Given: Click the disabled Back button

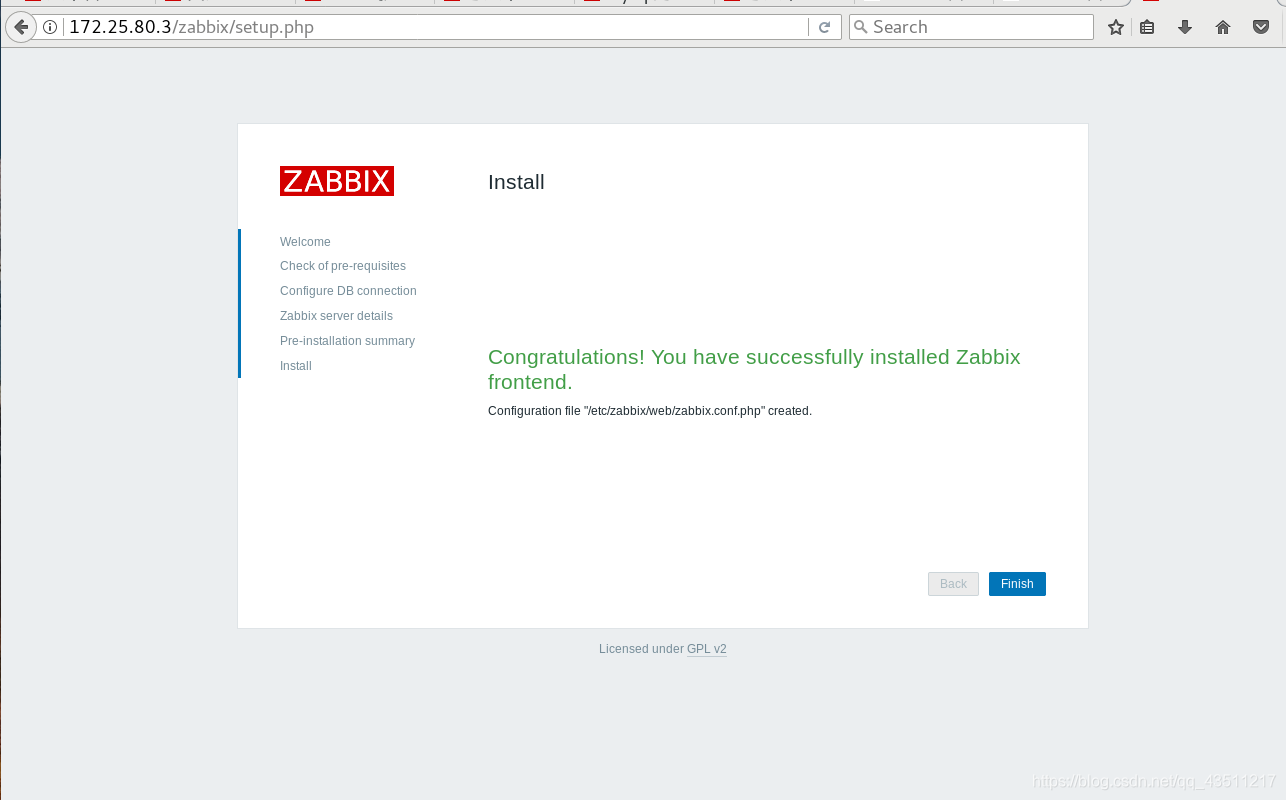Looking at the screenshot, I should pyautogui.click(x=953, y=584).
